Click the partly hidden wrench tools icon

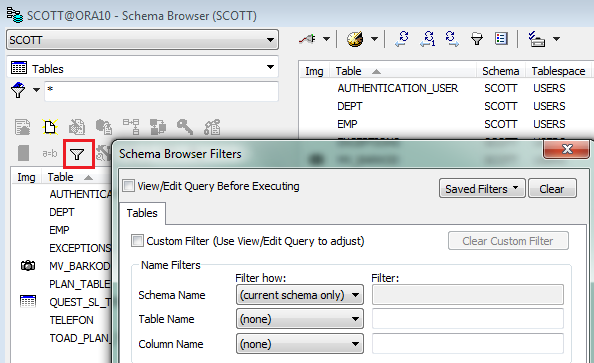pyautogui.click(x=103, y=153)
